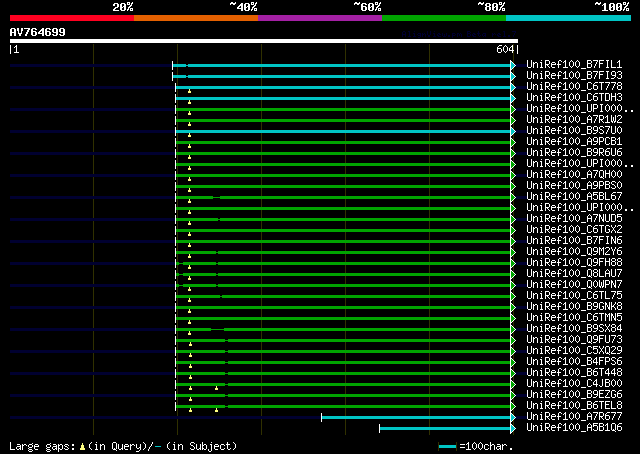Click the cyan ~100% identity color segment
640x454 pixels.
coord(569,18)
